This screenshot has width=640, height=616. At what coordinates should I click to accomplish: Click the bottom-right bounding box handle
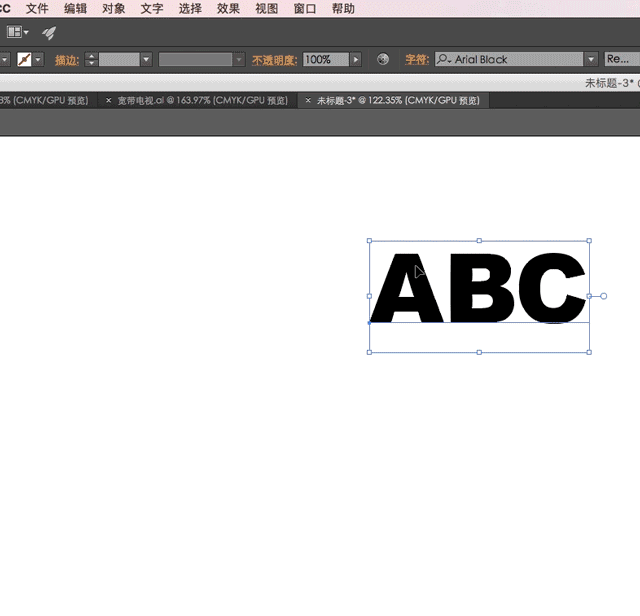[589, 352]
